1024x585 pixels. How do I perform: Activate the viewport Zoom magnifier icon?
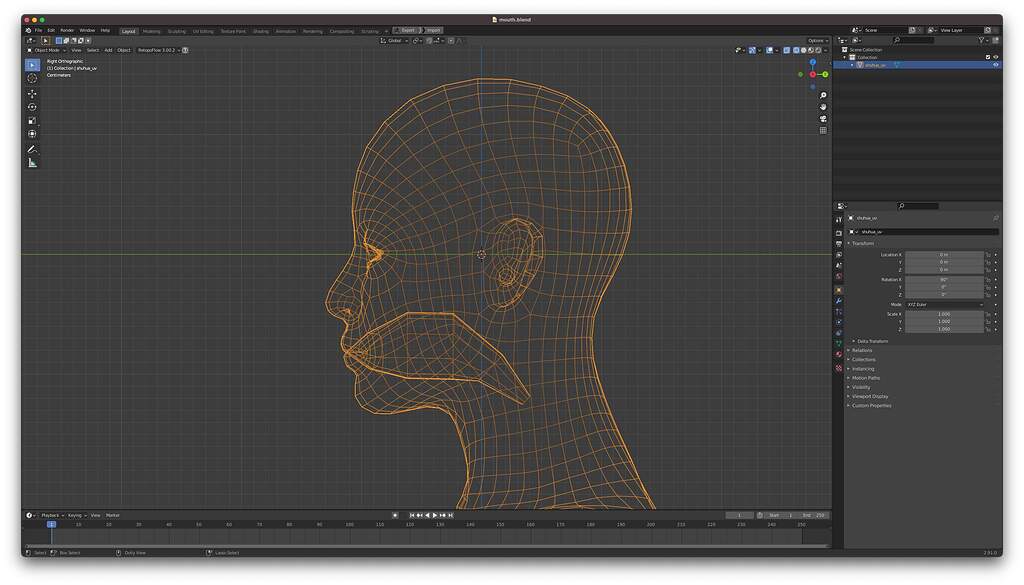822,95
